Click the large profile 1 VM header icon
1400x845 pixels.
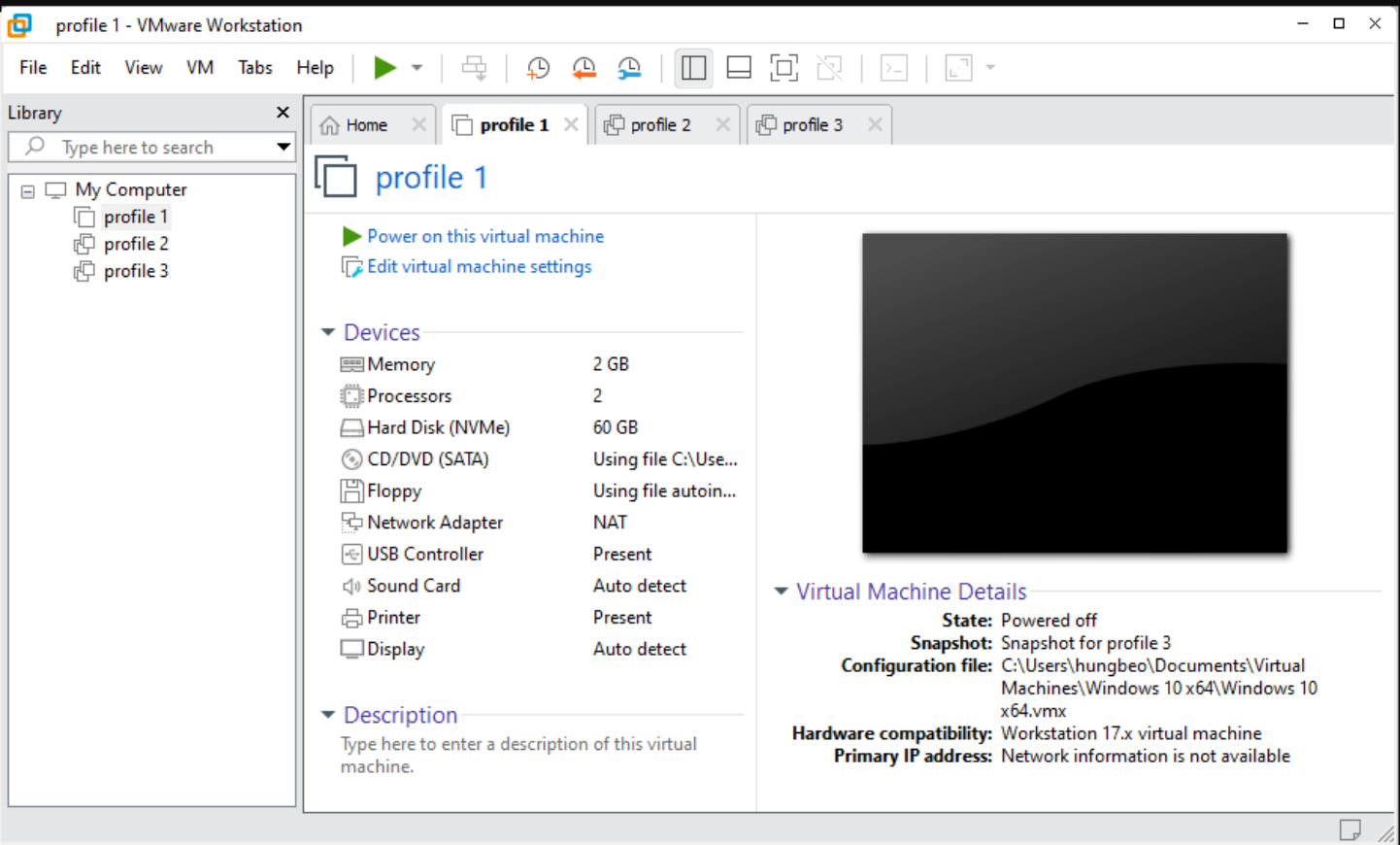[x=336, y=177]
